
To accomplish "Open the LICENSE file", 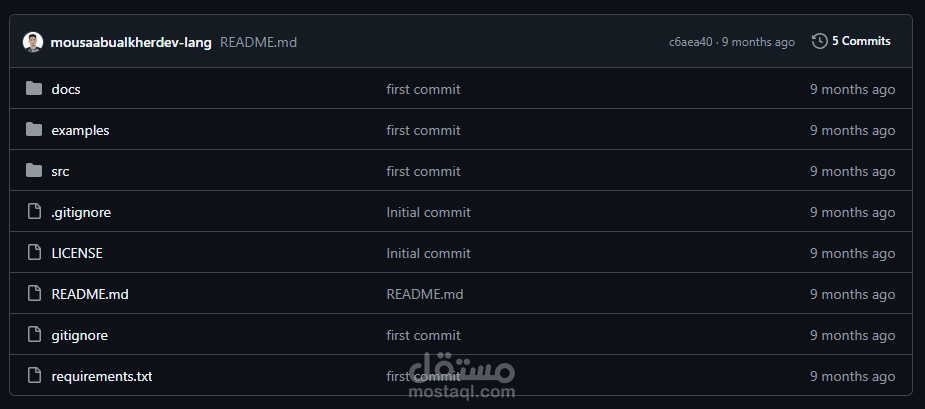I will point(77,253).
